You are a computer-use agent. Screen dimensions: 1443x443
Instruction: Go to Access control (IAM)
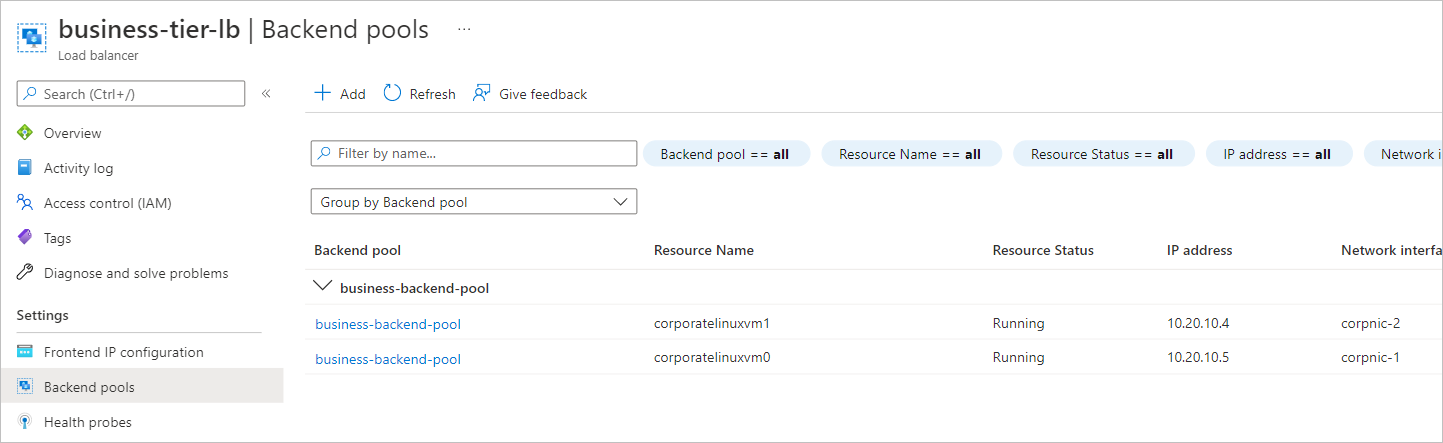tap(108, 203)
